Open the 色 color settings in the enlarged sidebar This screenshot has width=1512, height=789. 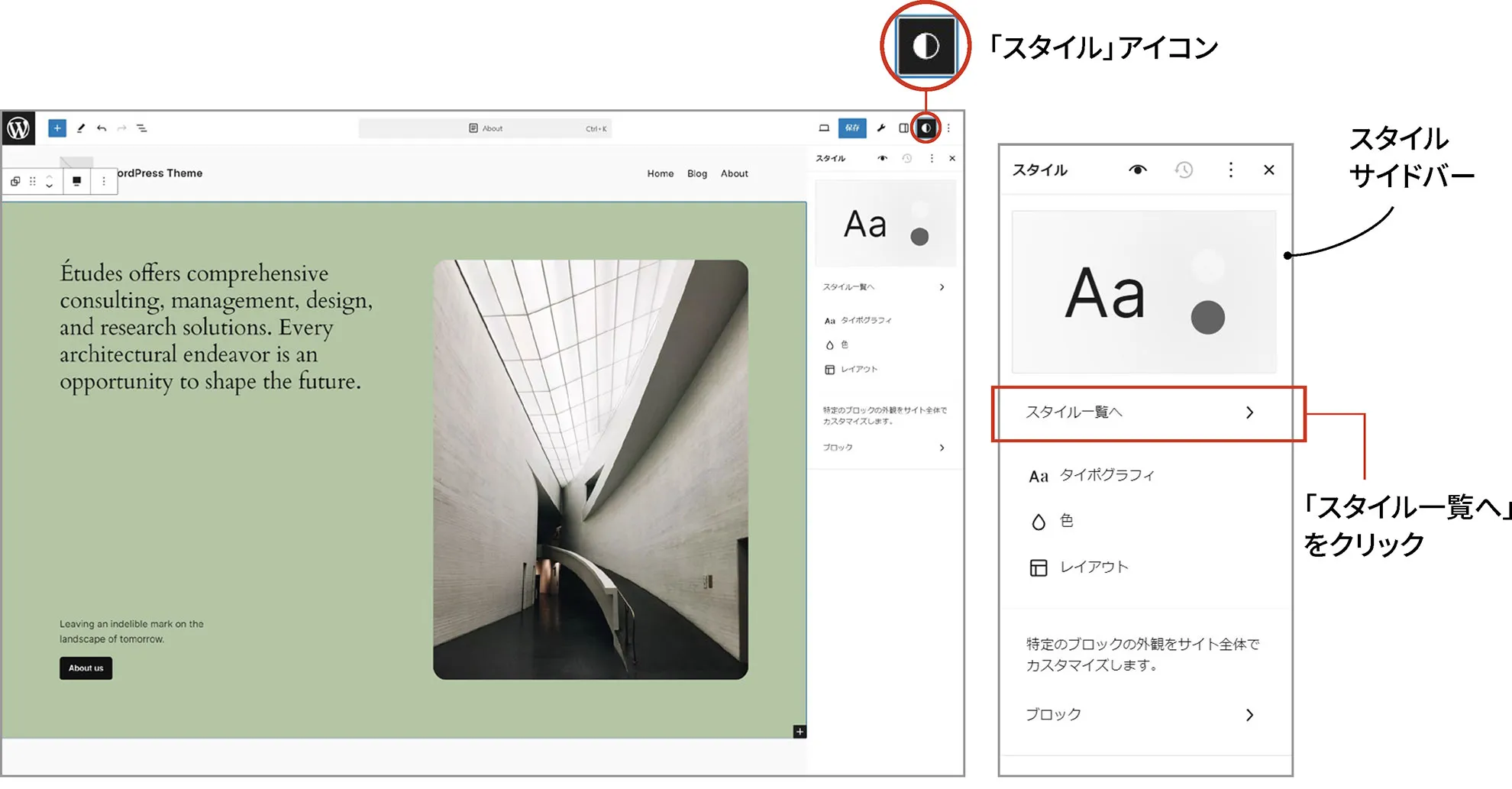[x=1066, y=521]
